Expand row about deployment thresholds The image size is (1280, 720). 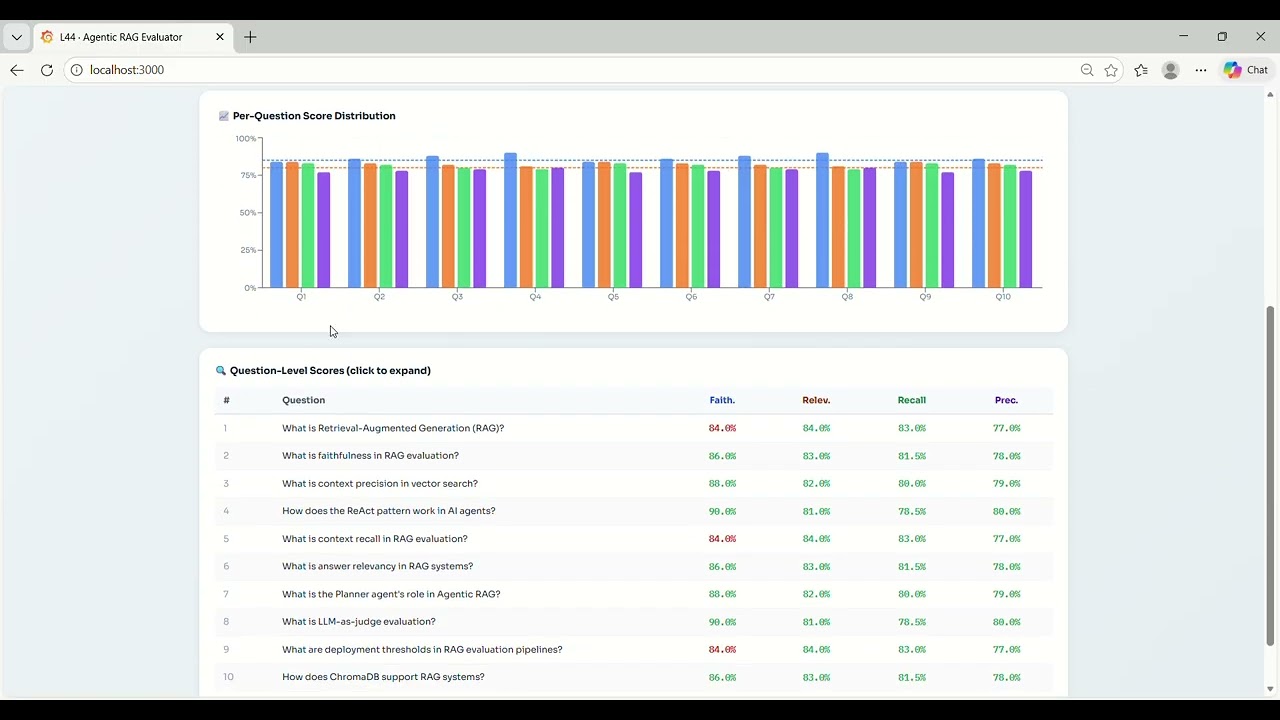(x=634, y=650)
